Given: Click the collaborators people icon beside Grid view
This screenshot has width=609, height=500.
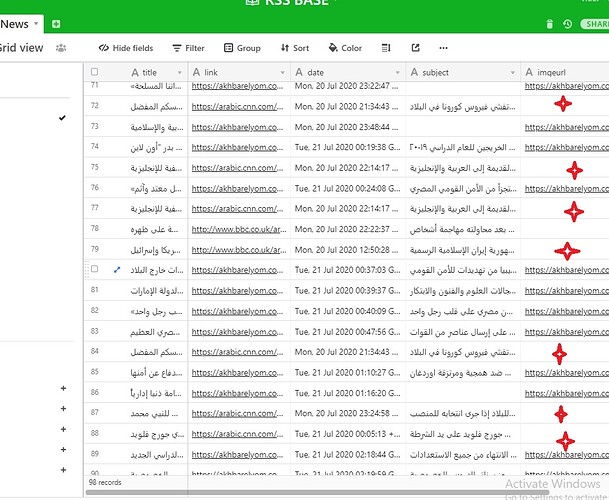Looking at the screenshot, I should 61,48.
